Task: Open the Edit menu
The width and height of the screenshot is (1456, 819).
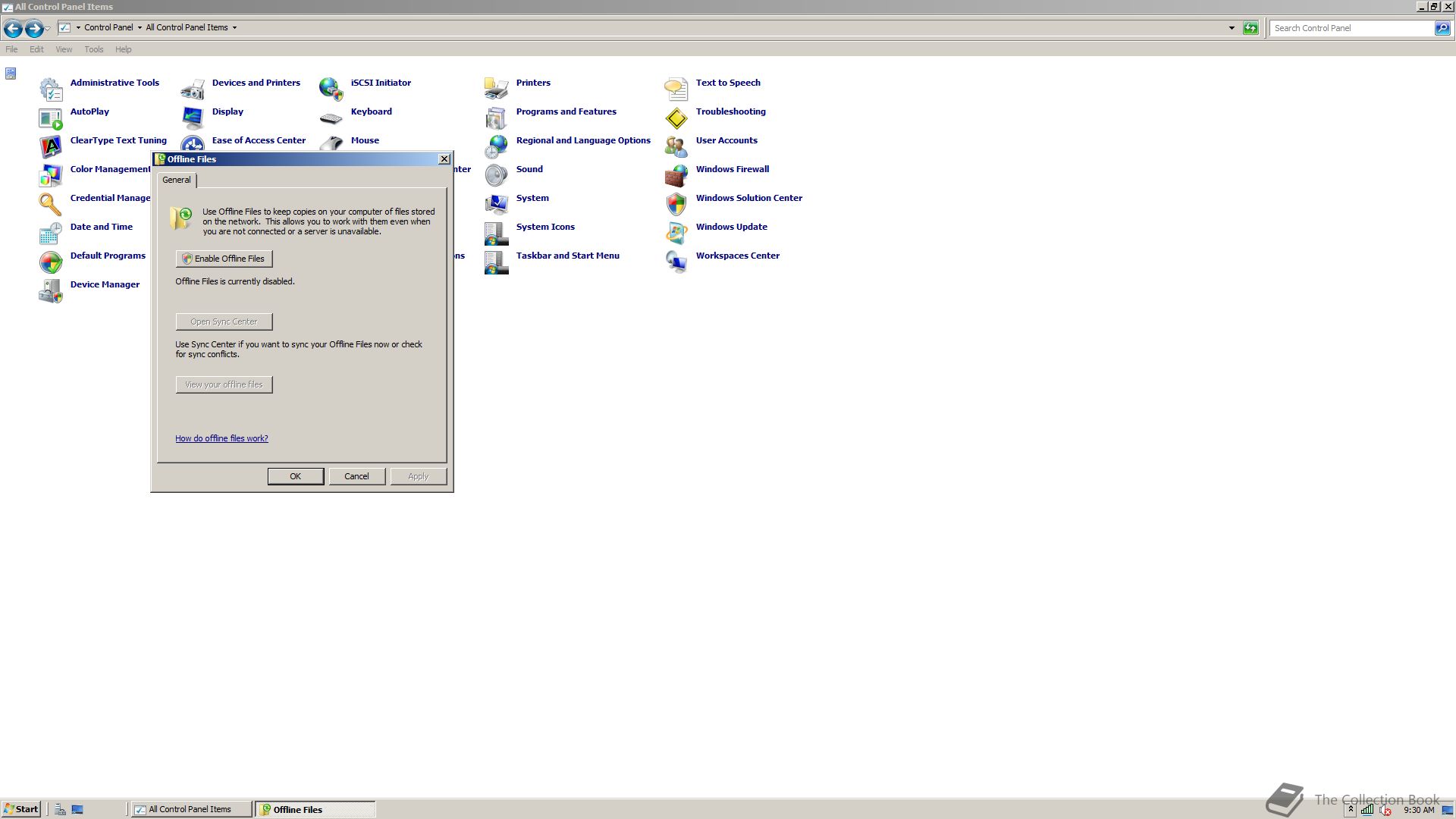Action: pos(36,49)
